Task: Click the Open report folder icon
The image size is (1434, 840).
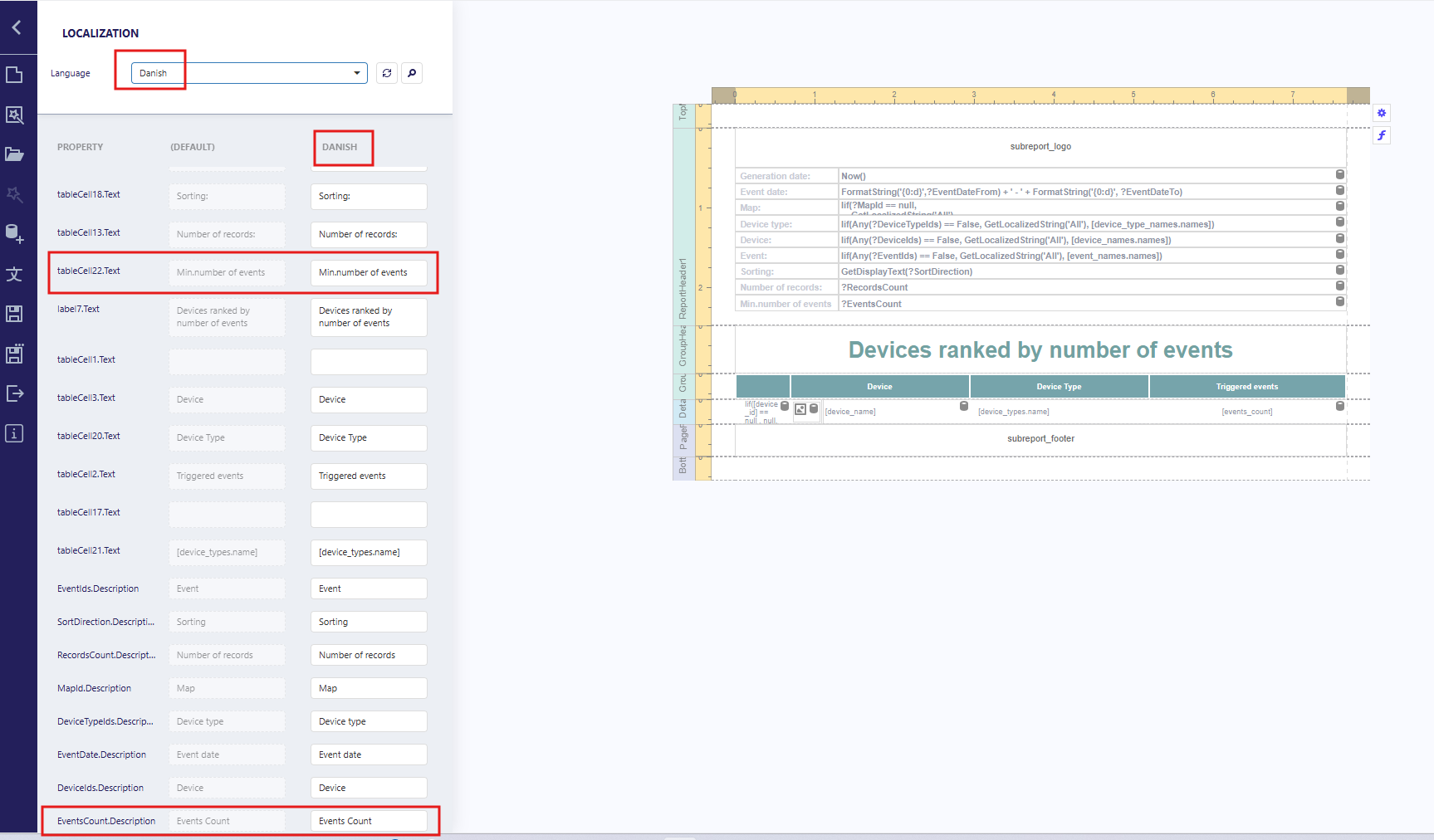Action: (x=15, y=154)
